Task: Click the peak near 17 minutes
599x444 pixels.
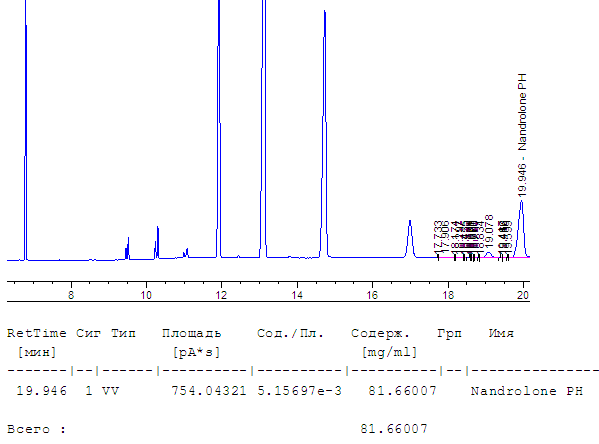Action: (x=410, y=239)
